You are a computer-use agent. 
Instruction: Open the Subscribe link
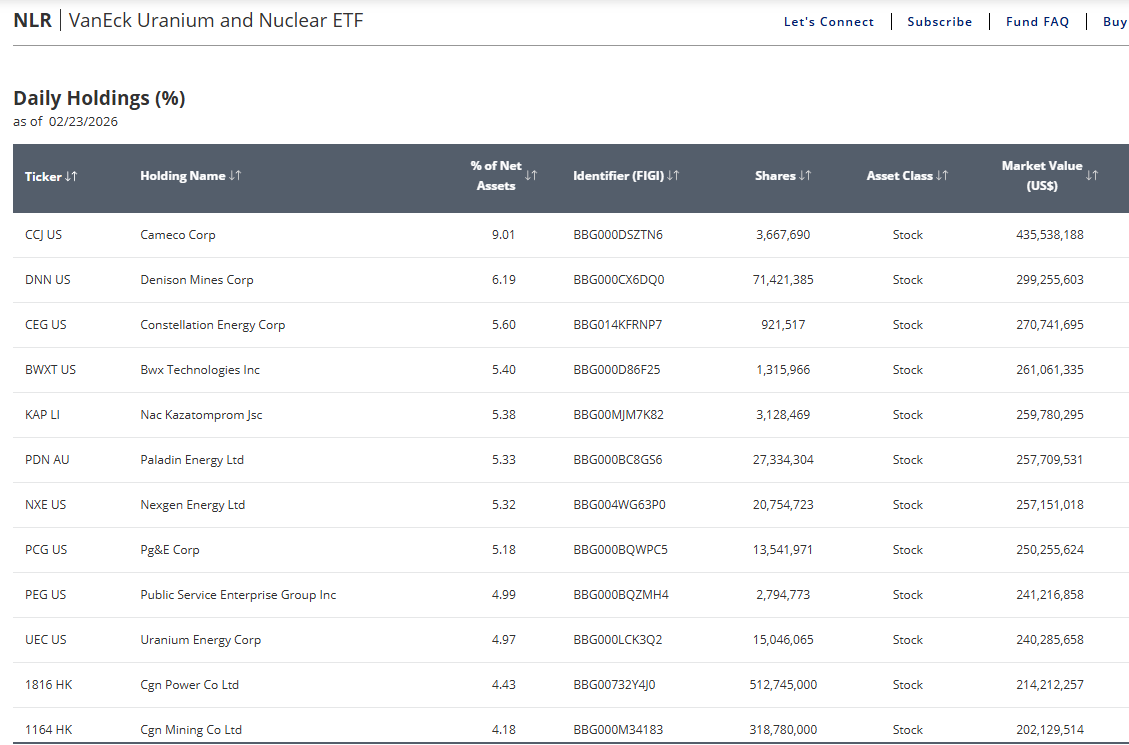pyautogui.click(x=940, y=22)
